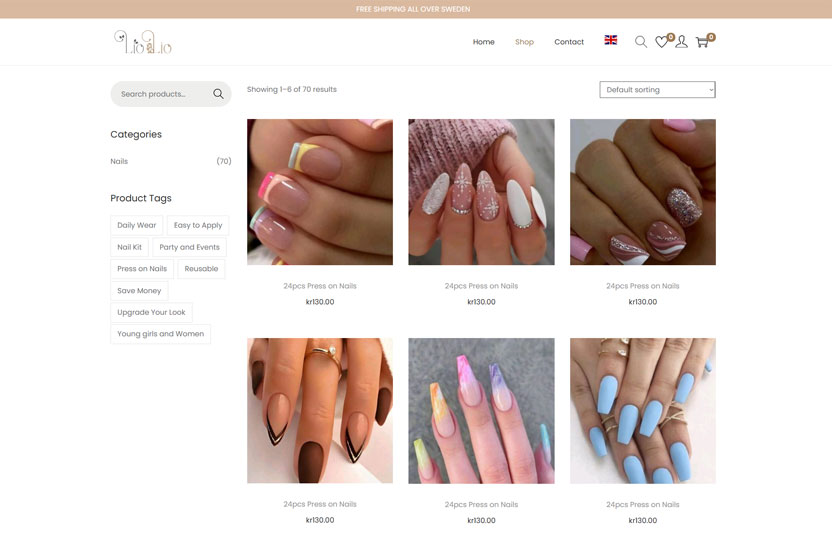
Task: Select the Shop menu item
Action: pyautogui.click(x=524, y=42)
